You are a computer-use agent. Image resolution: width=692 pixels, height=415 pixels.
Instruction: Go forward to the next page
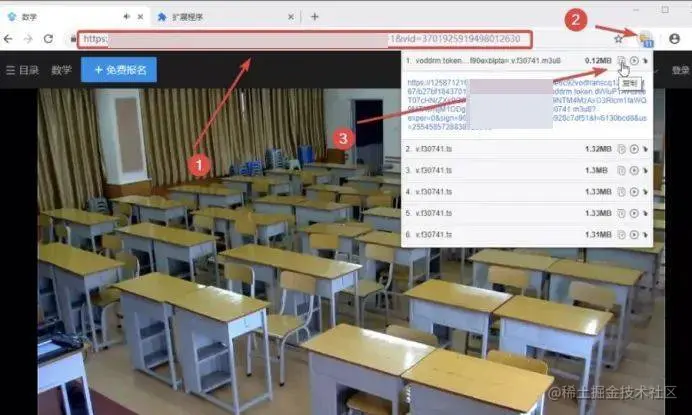click(28, 39)
